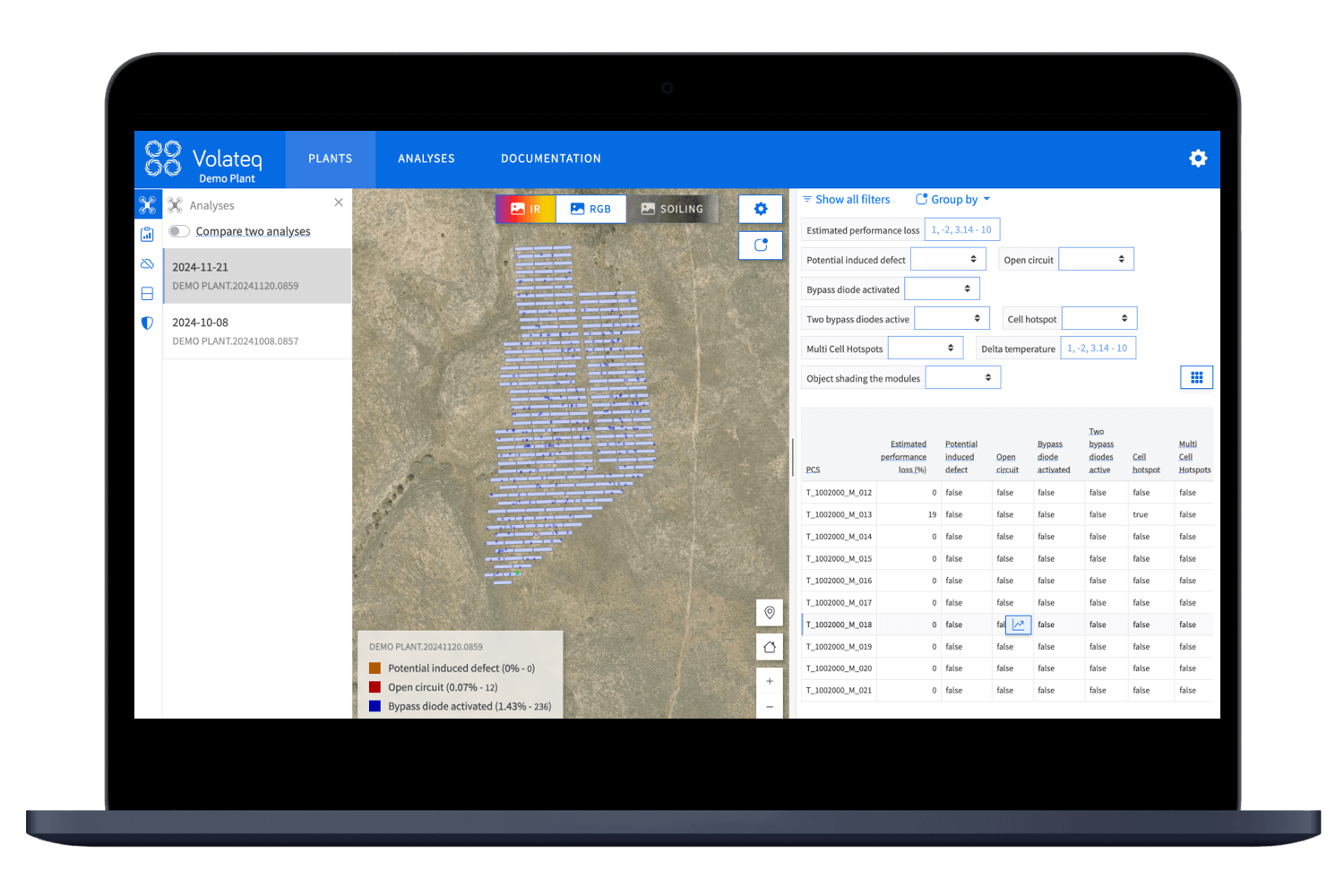This screenshot has height=896, width=1344.
Task: Open the Cell hotspot filter dropdown
Action: [x=1098, y=318]
